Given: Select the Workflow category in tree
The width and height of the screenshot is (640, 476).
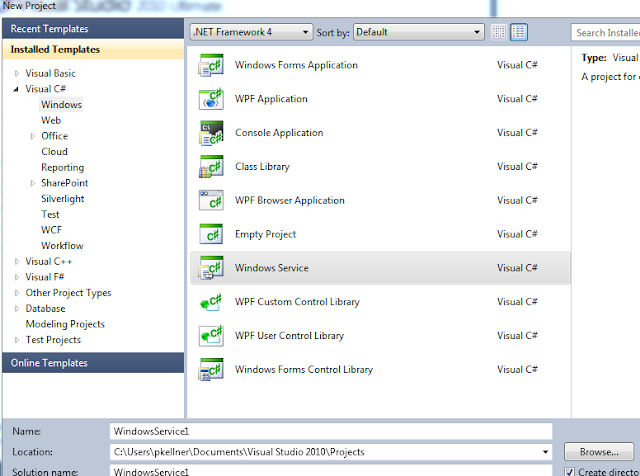Looking at the screenshot, I should point(62,246).
